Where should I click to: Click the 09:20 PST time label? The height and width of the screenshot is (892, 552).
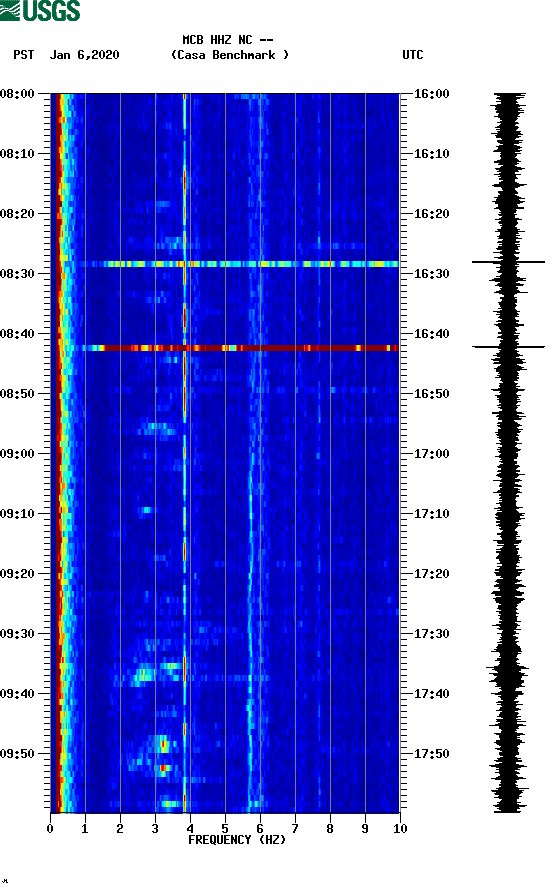click(17, 573)
